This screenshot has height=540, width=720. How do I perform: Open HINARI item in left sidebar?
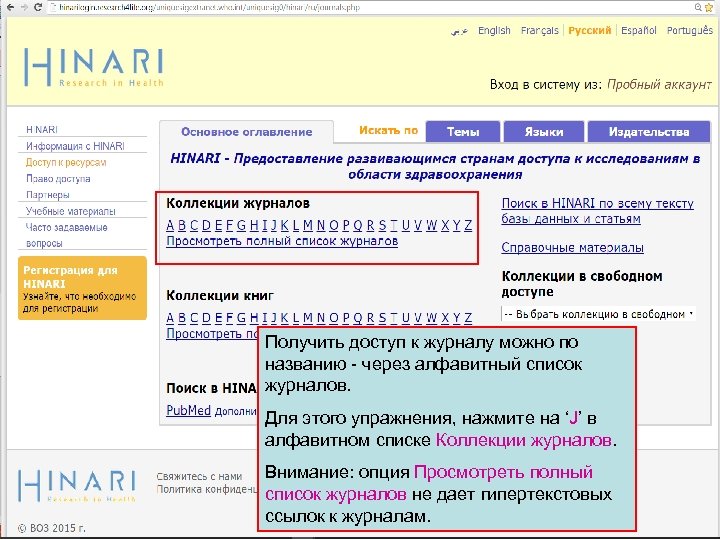(42, 129)
